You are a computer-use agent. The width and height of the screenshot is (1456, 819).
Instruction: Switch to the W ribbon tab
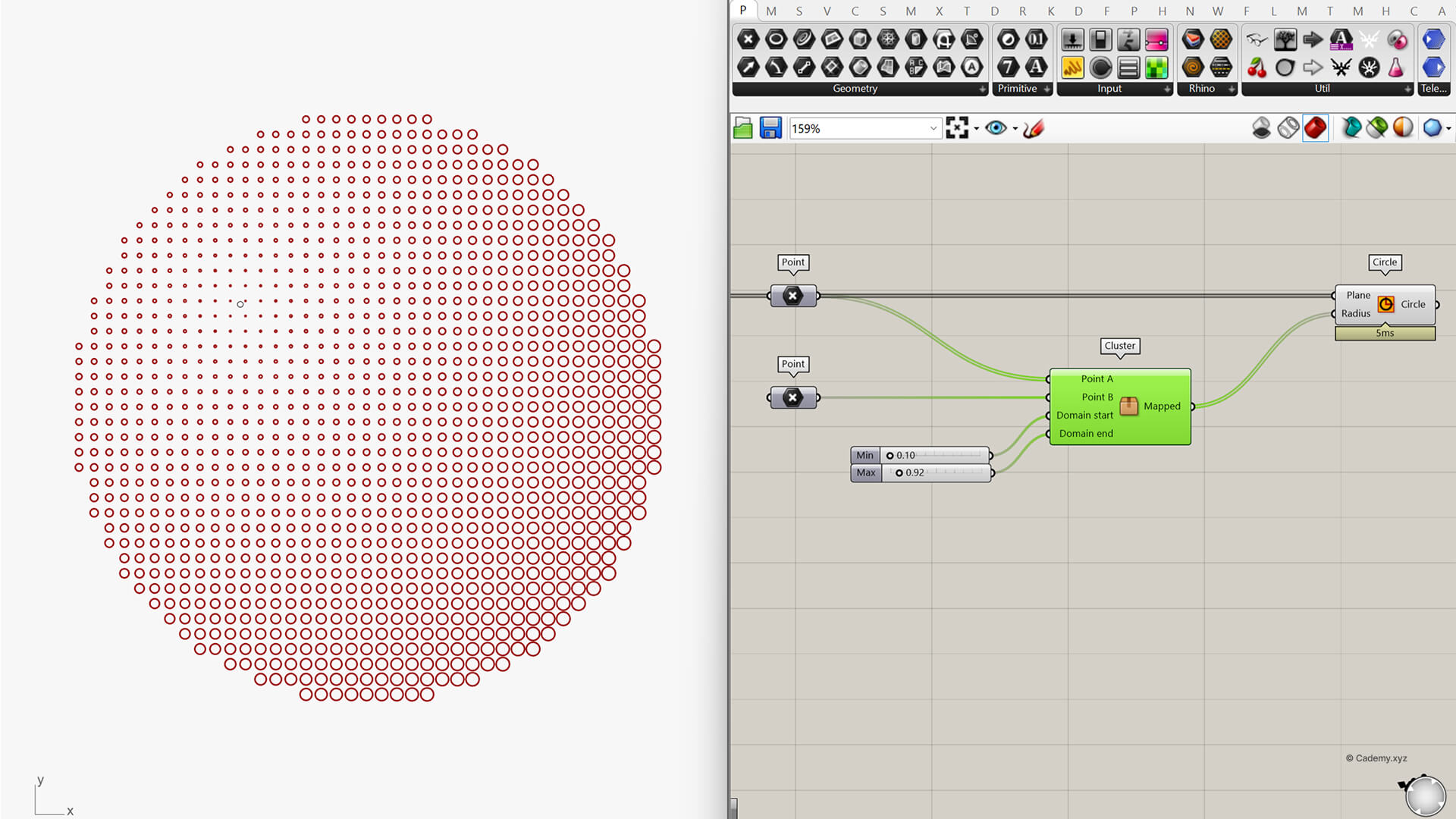point(1217,11)
